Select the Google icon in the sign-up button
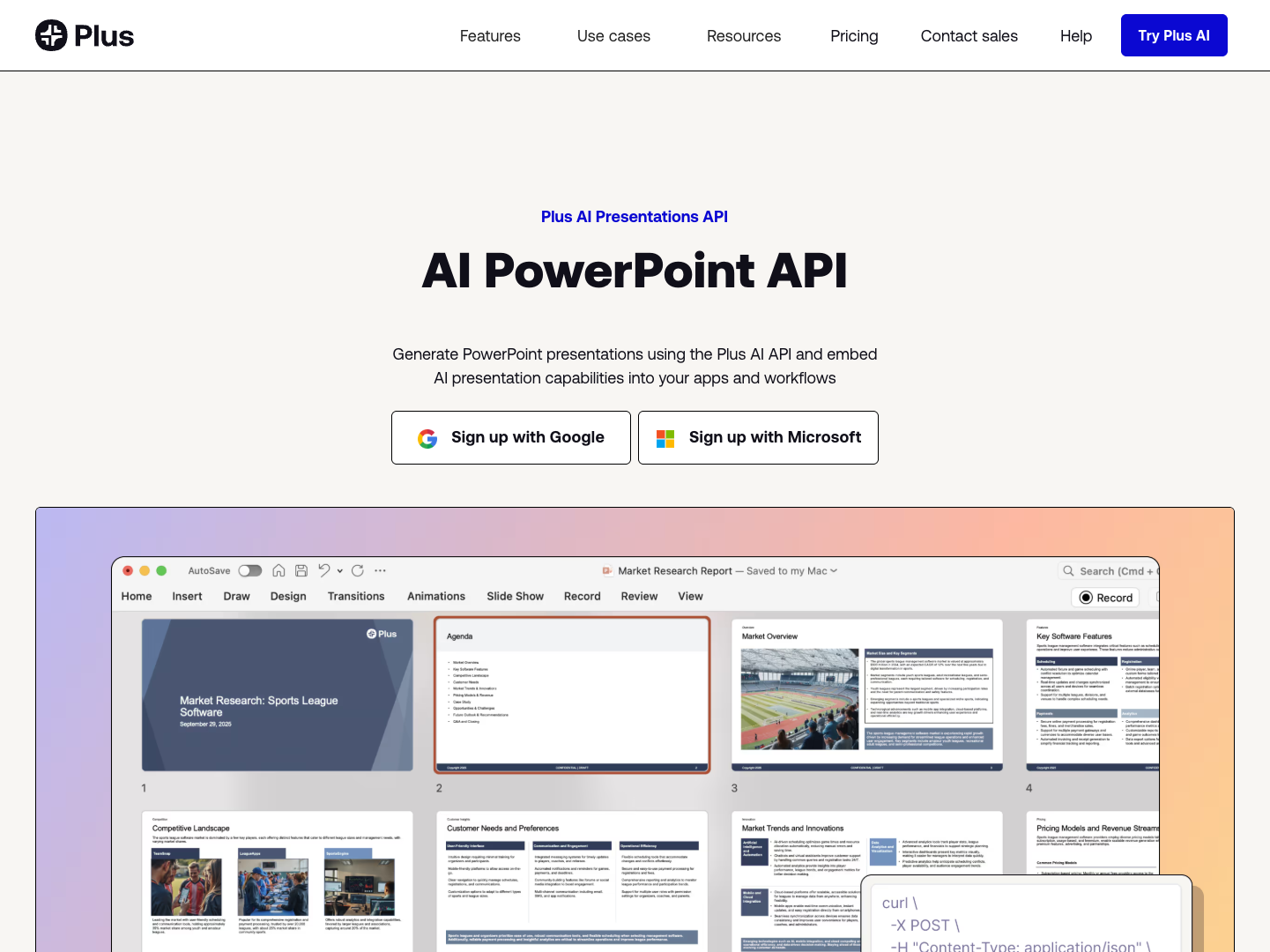Screen dimensions: 1270x952 click(x=427, y=437)
